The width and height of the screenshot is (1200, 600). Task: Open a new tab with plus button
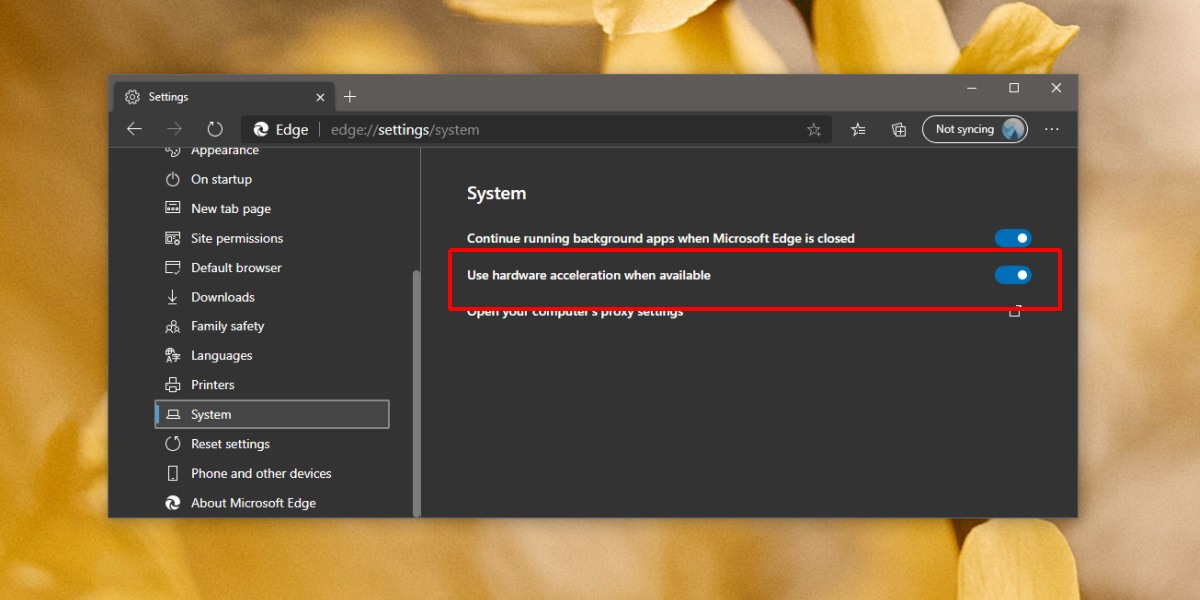coord(349,97)
